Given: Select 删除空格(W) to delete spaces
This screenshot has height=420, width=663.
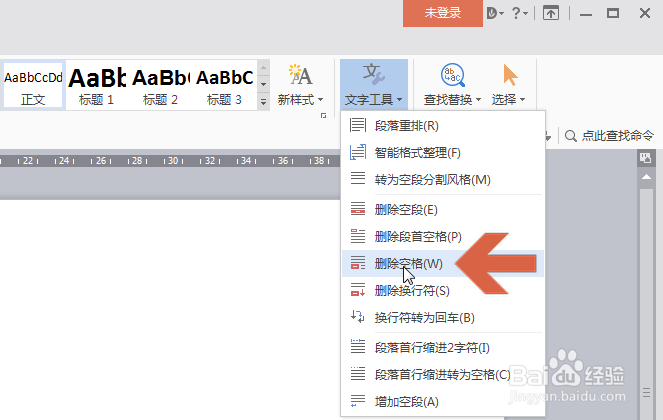Looking at the screenshot, I should click(443, 264).
